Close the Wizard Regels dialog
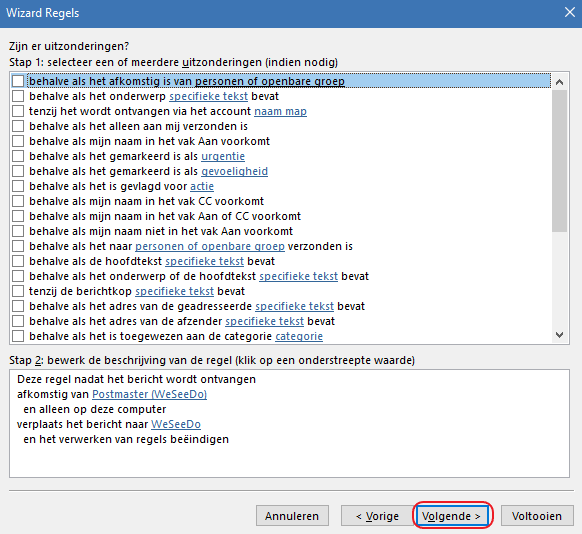Viewport: 582px width, 534px height. point(569,13)
